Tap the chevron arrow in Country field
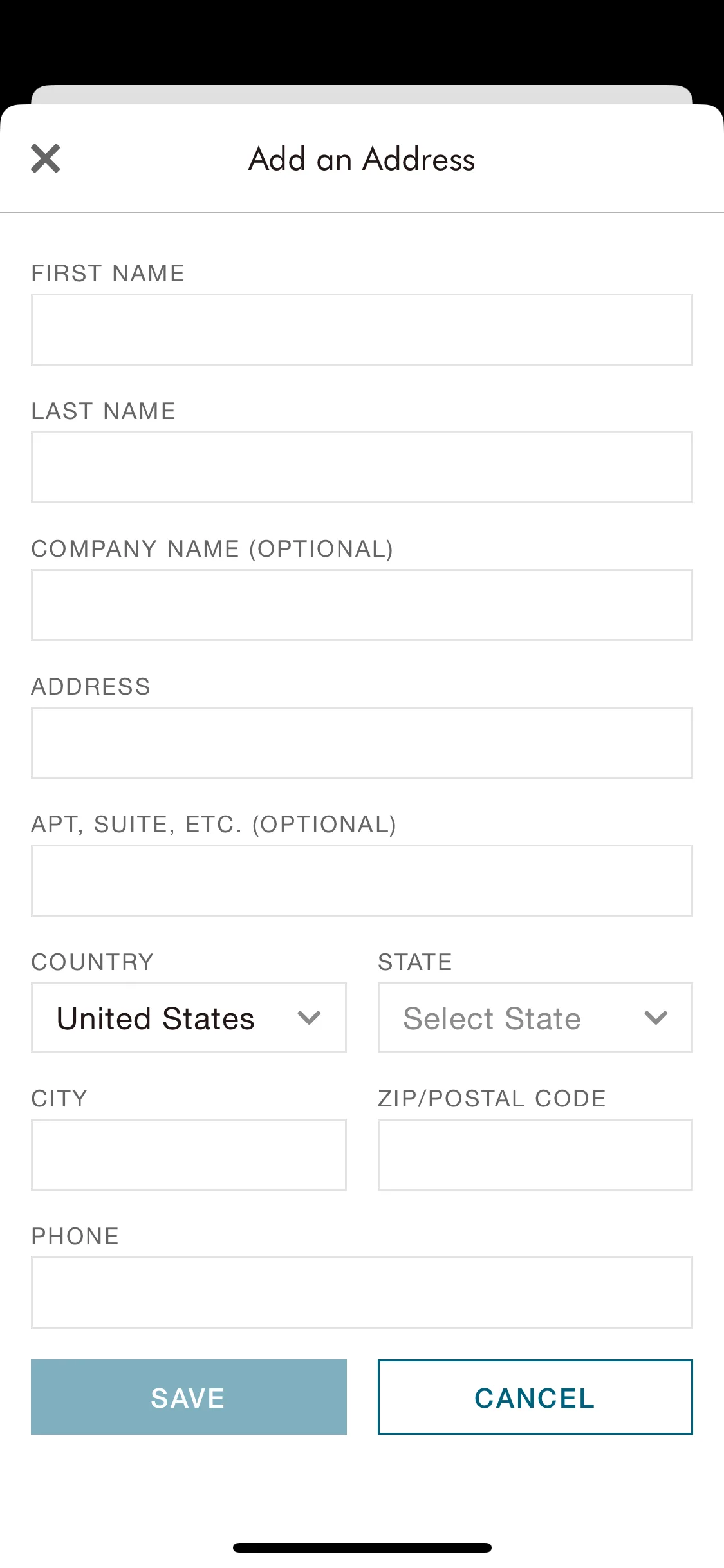The width and height of the screenshot is (724, 1568). 310,1018
